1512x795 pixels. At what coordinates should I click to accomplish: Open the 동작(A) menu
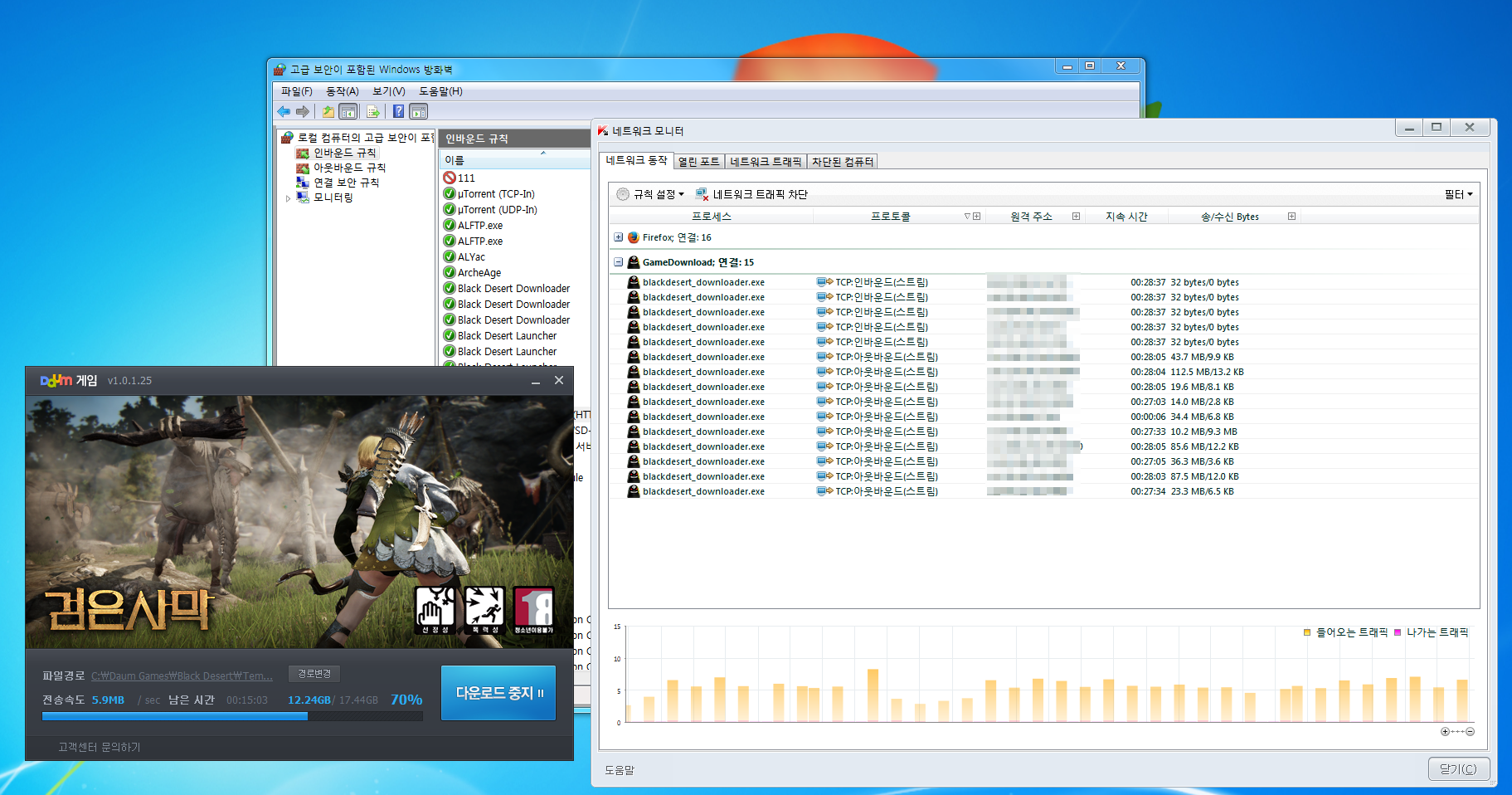pos(342,91)
